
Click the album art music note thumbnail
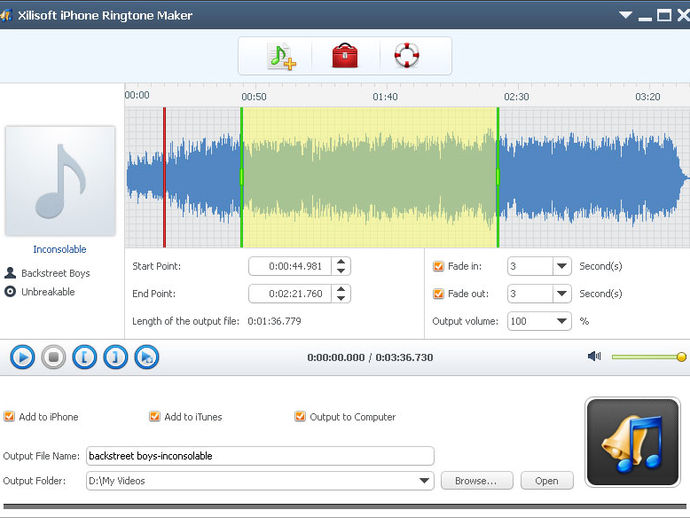click(x=60, y=181)
